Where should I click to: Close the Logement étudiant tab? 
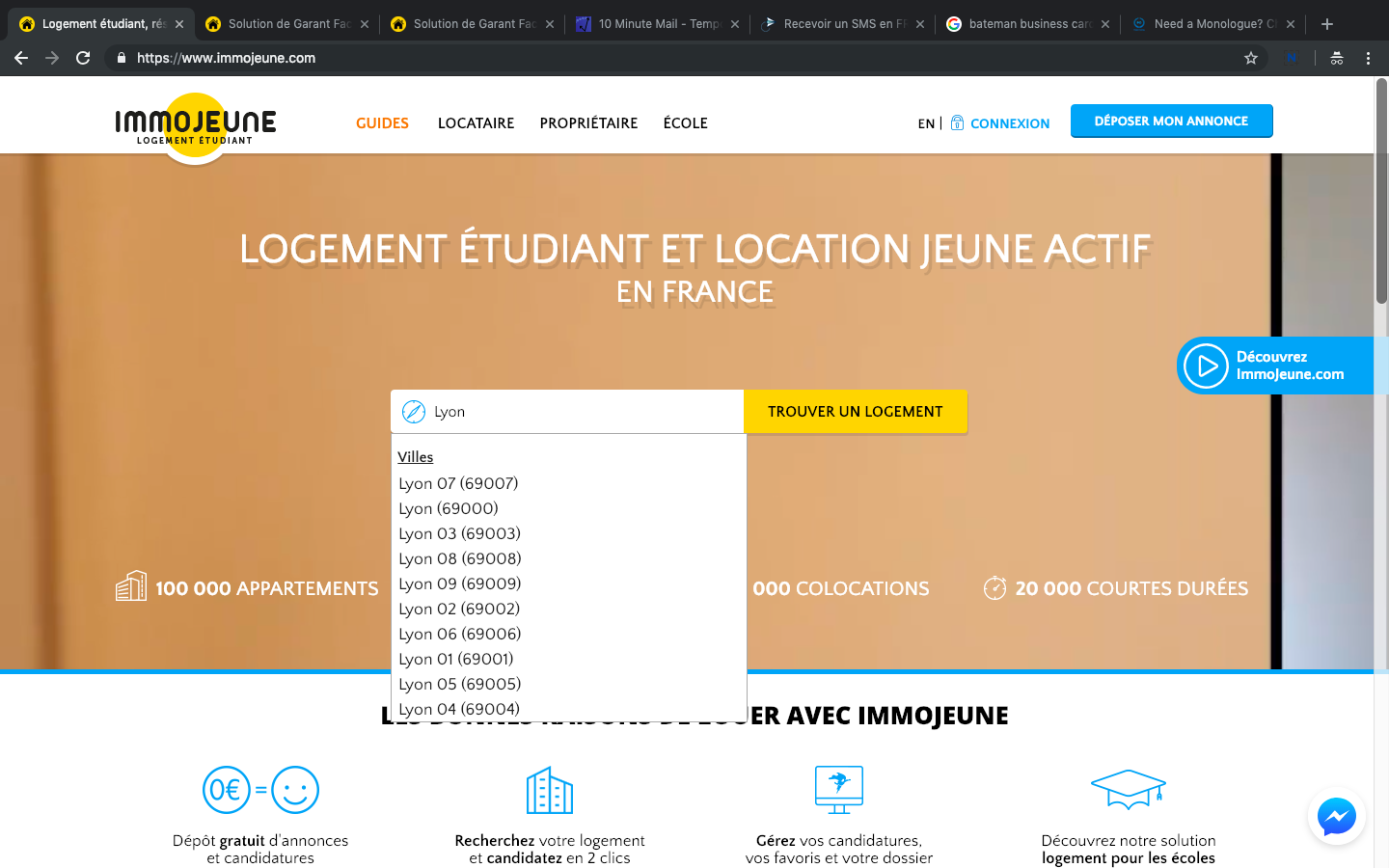click(x=179, y=24)
